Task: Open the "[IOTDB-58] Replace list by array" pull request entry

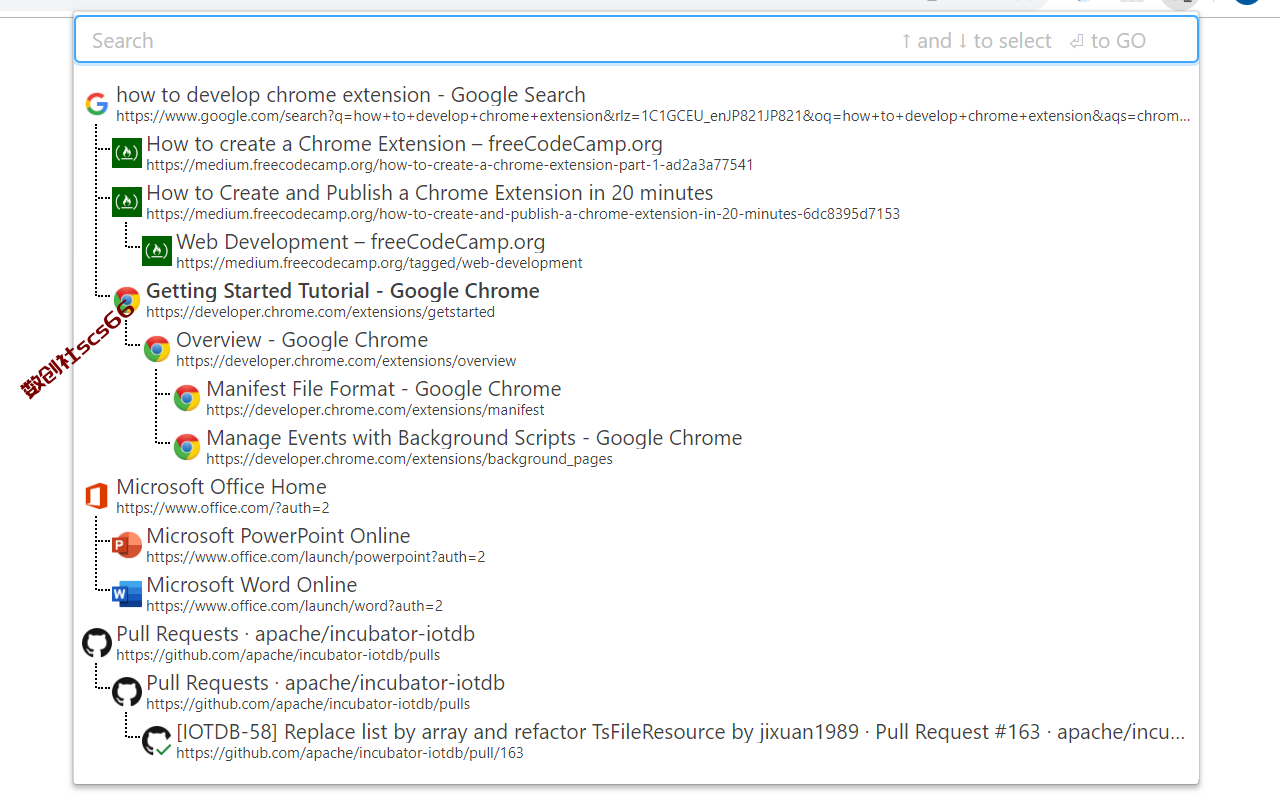Action: point(681,732)
